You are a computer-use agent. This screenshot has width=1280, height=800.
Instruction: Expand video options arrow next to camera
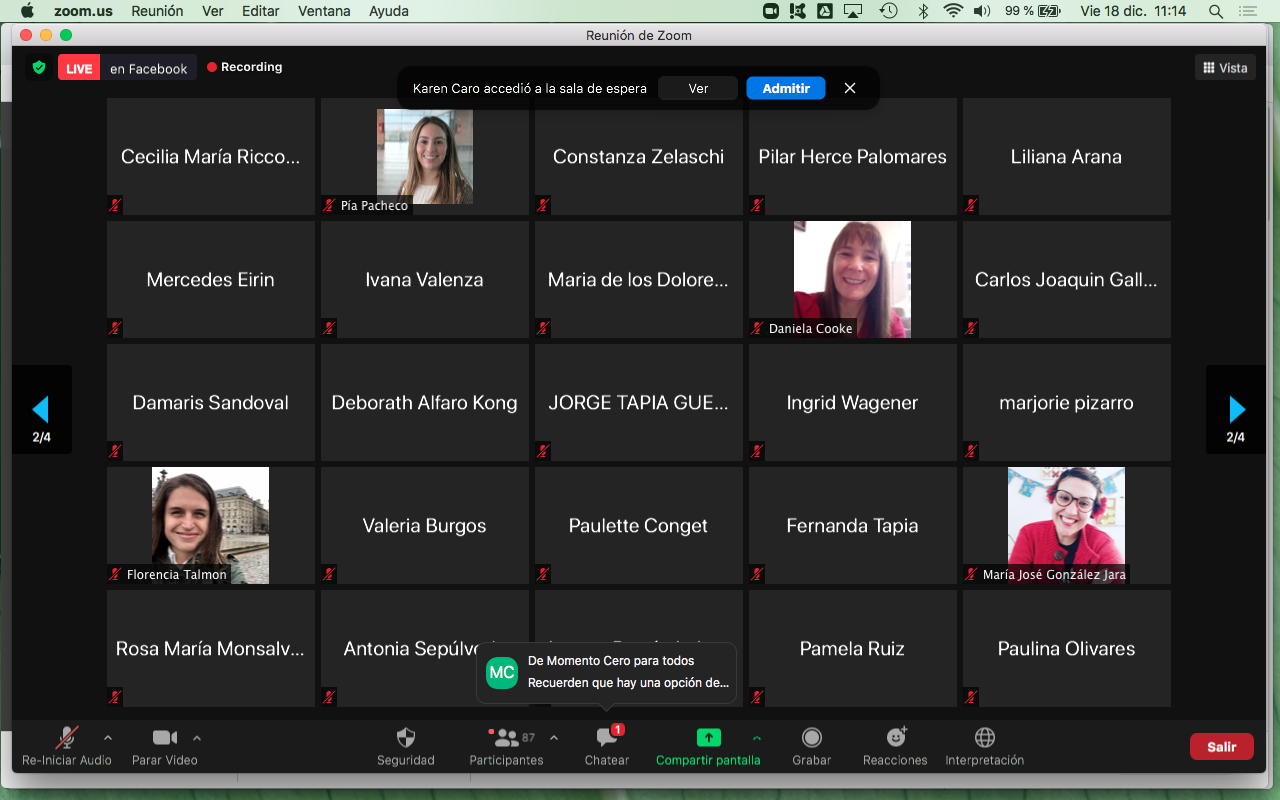coord(197,738)
